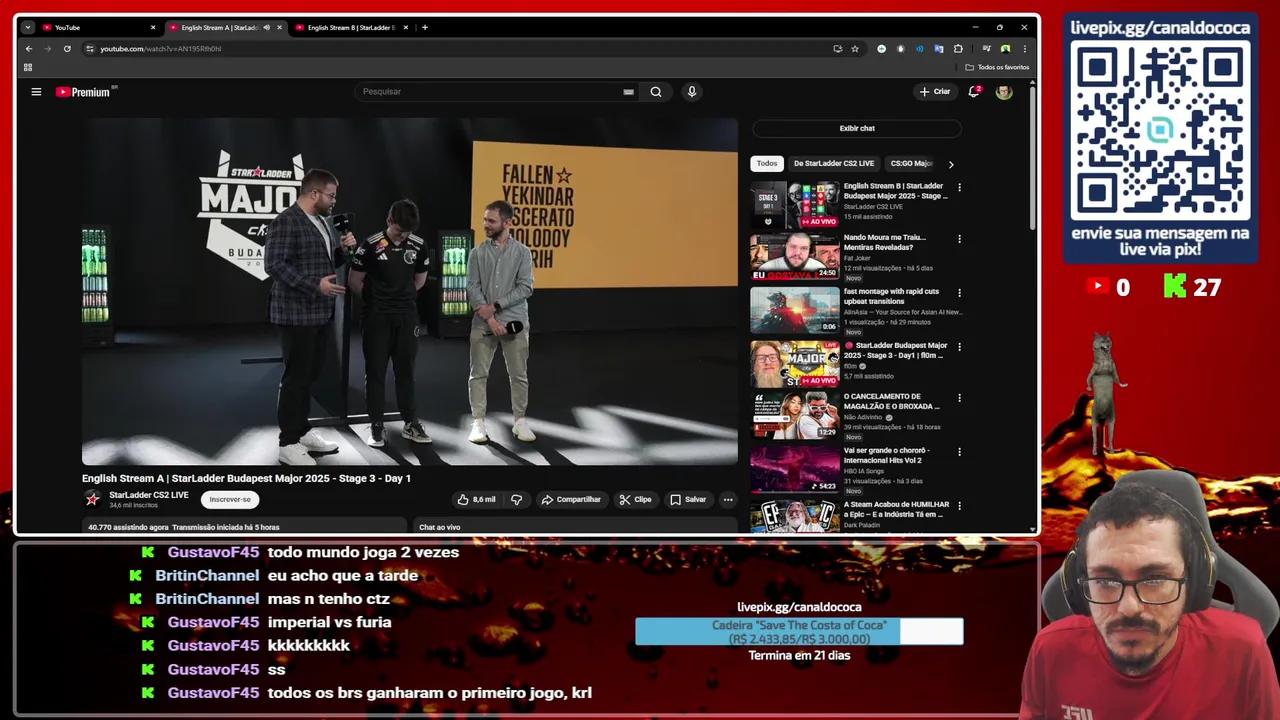Click the Exibir chat button
This screenshot has height=720, width=1280.
pos(857,128)
